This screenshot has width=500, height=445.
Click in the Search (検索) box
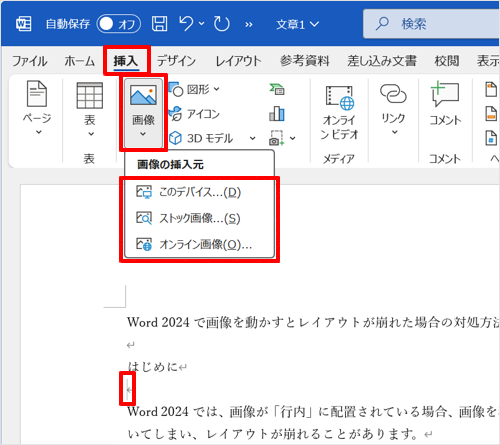432,24
